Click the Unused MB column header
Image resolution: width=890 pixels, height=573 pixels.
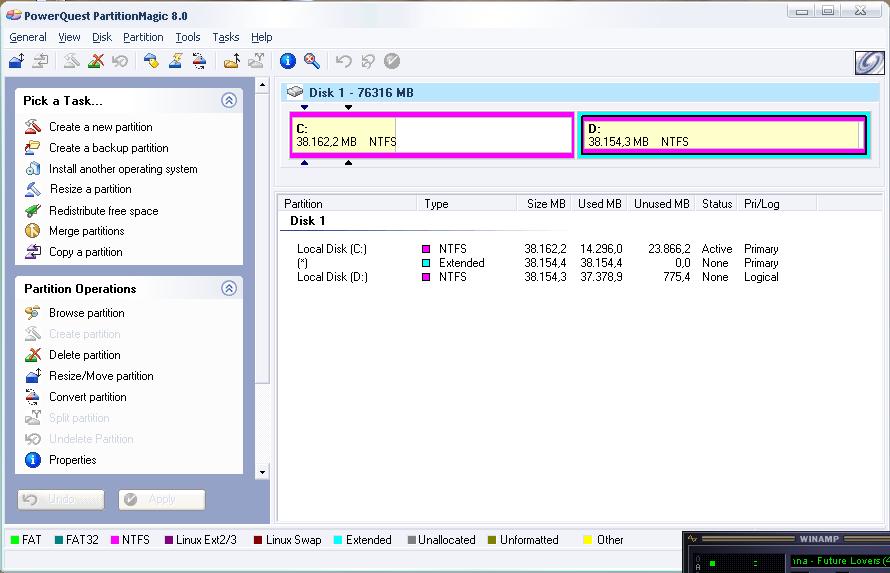click(x=661, y=204)
